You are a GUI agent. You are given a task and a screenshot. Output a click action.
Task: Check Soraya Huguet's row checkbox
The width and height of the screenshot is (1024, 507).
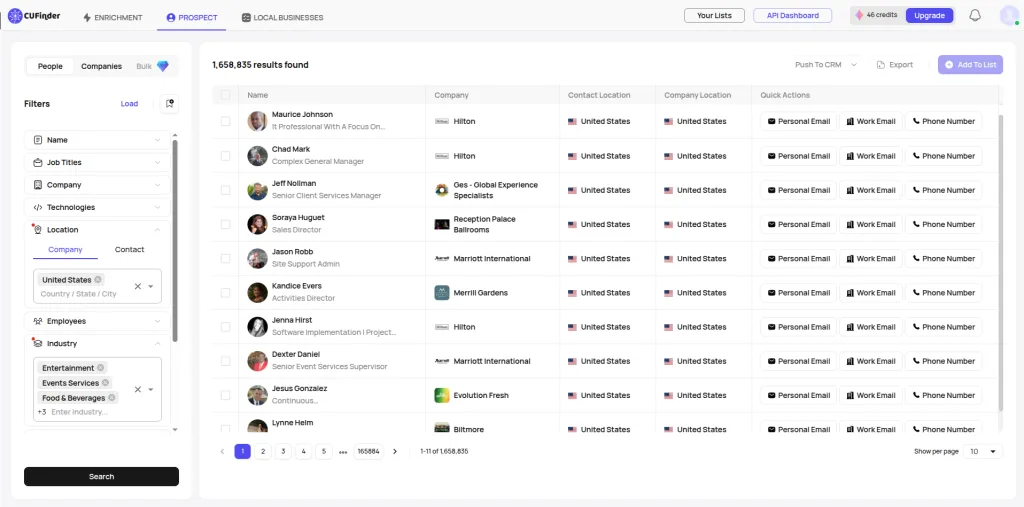(225, 224)
